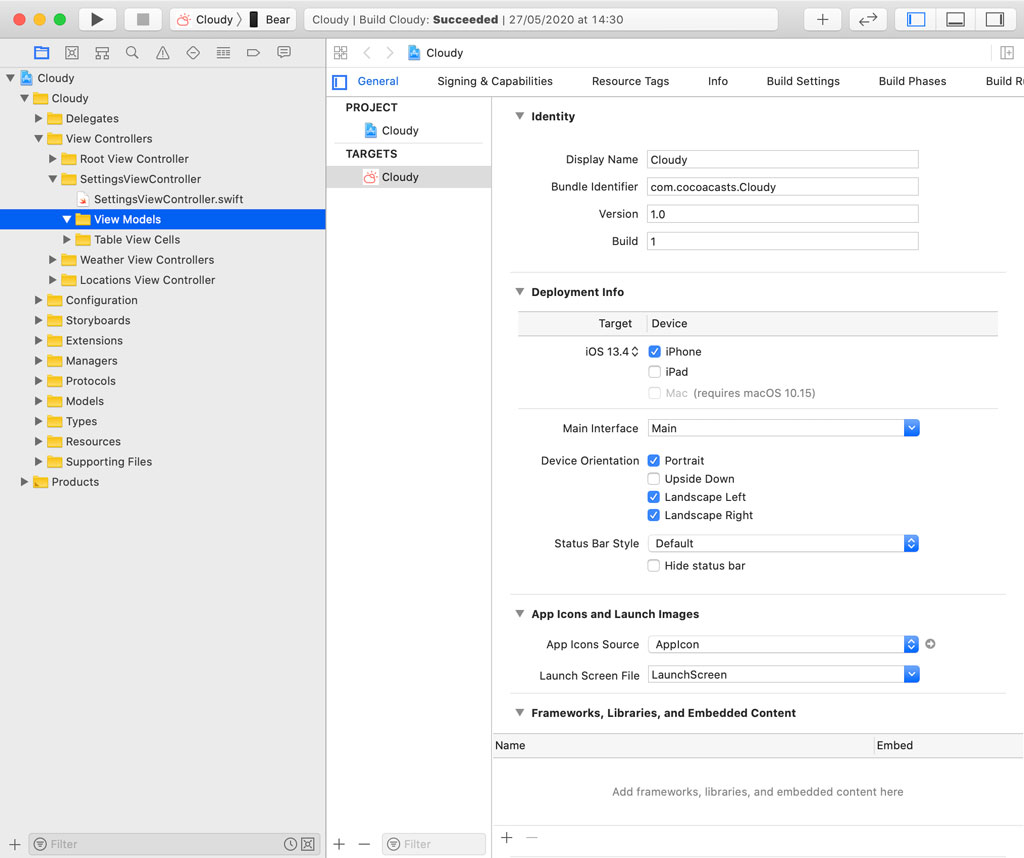The width and height of the screenshot is (1024, 858).
Task: Collapse the Deployment Info section
Action: pos(519,291)
